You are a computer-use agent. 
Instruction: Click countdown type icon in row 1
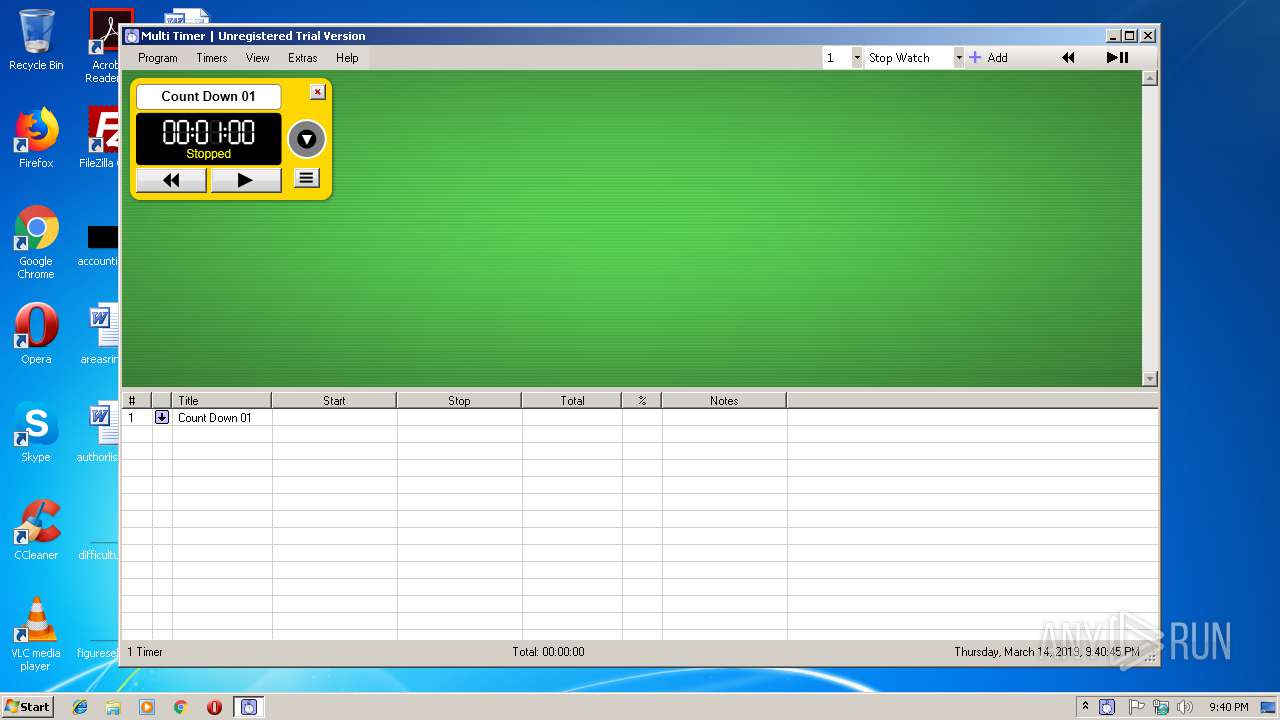[162, 417]
